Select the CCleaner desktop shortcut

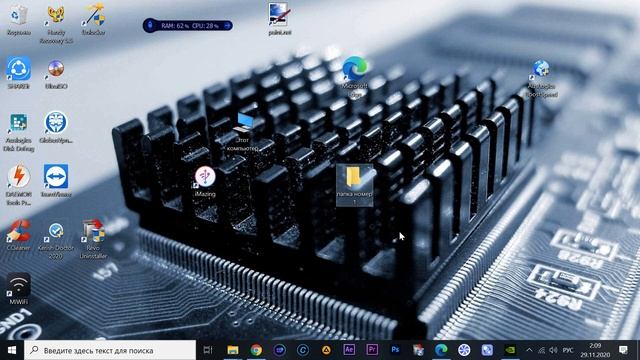pos(18,235)
